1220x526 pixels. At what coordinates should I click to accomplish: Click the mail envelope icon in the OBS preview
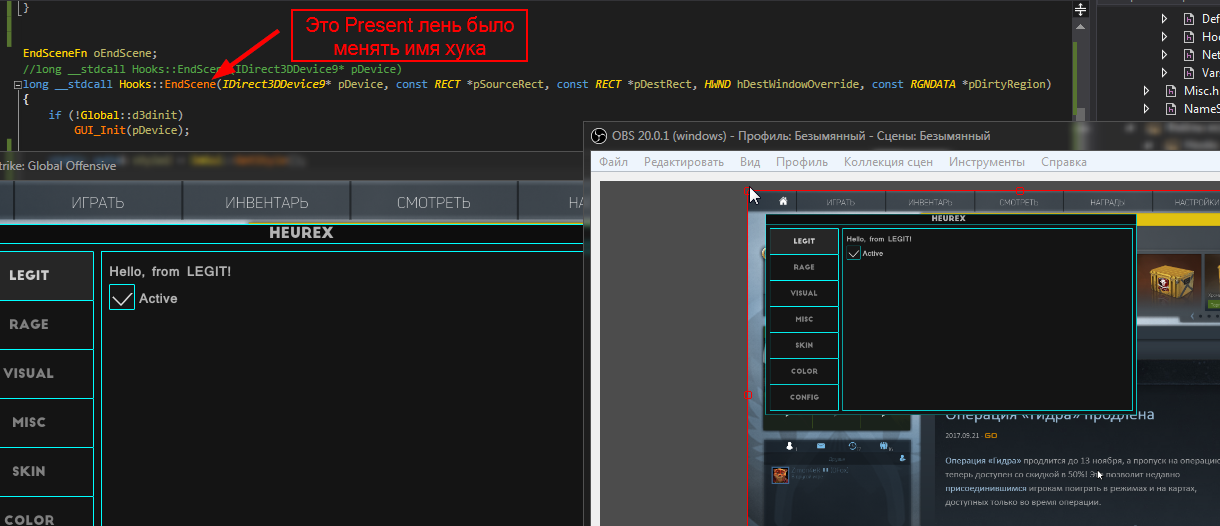[820, 446]
